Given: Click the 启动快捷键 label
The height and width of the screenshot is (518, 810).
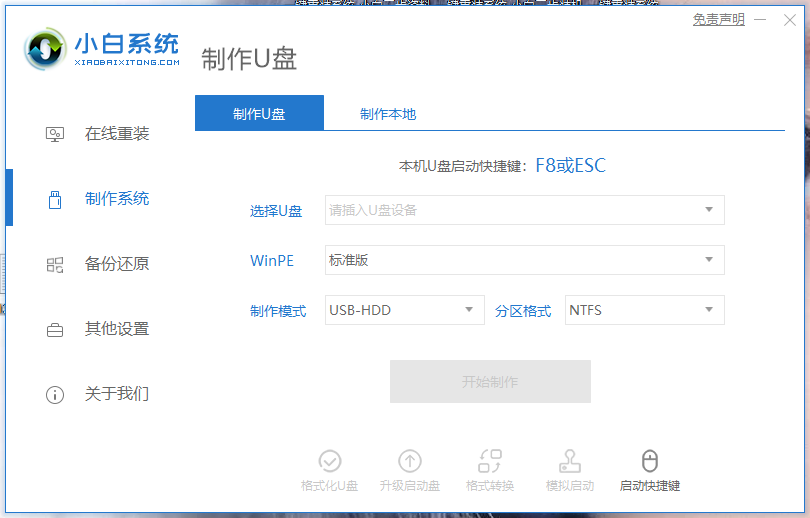Looking at the screenshot, I should coord(650,486).
